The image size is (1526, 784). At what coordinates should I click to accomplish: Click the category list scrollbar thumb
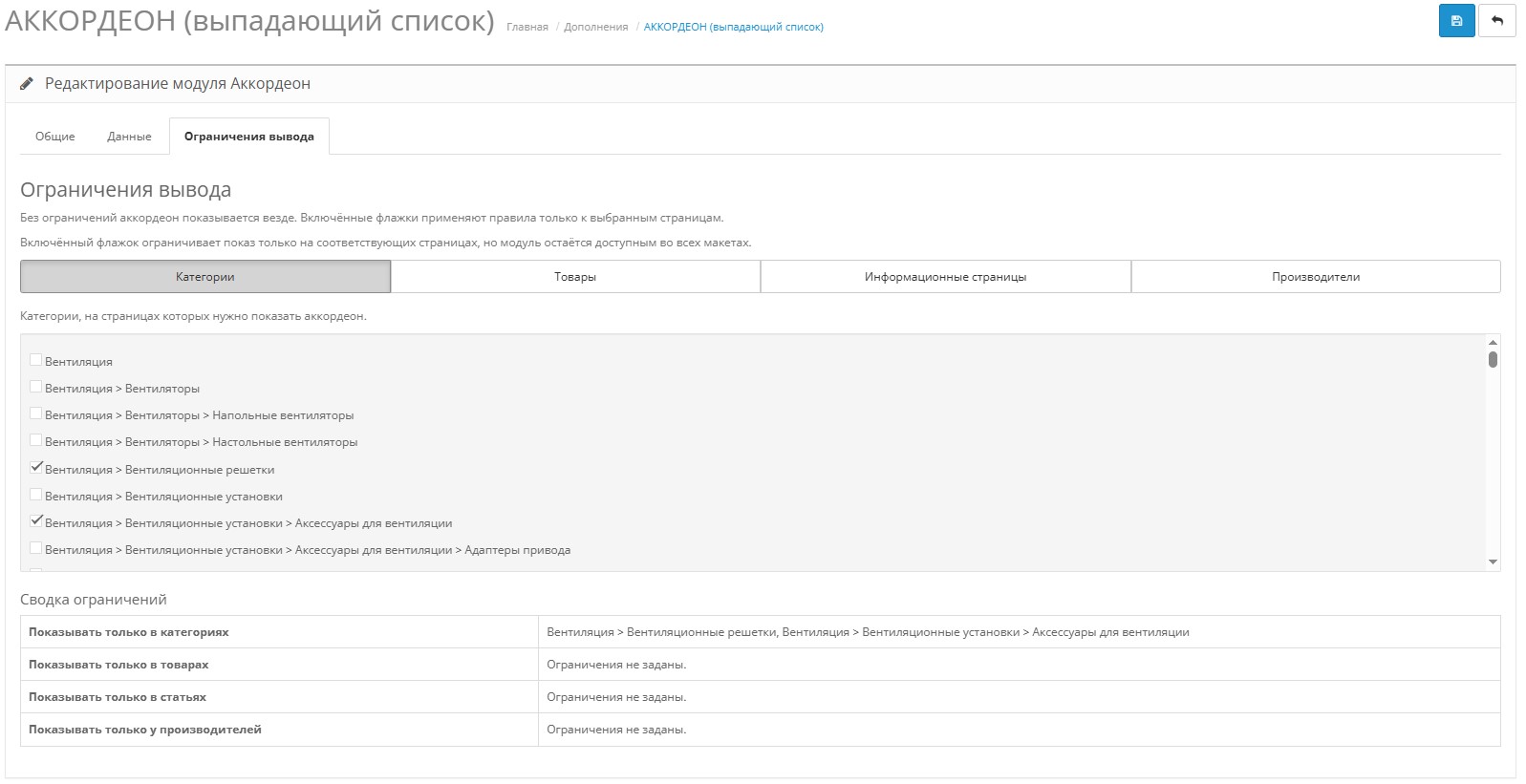point(1493,359)
